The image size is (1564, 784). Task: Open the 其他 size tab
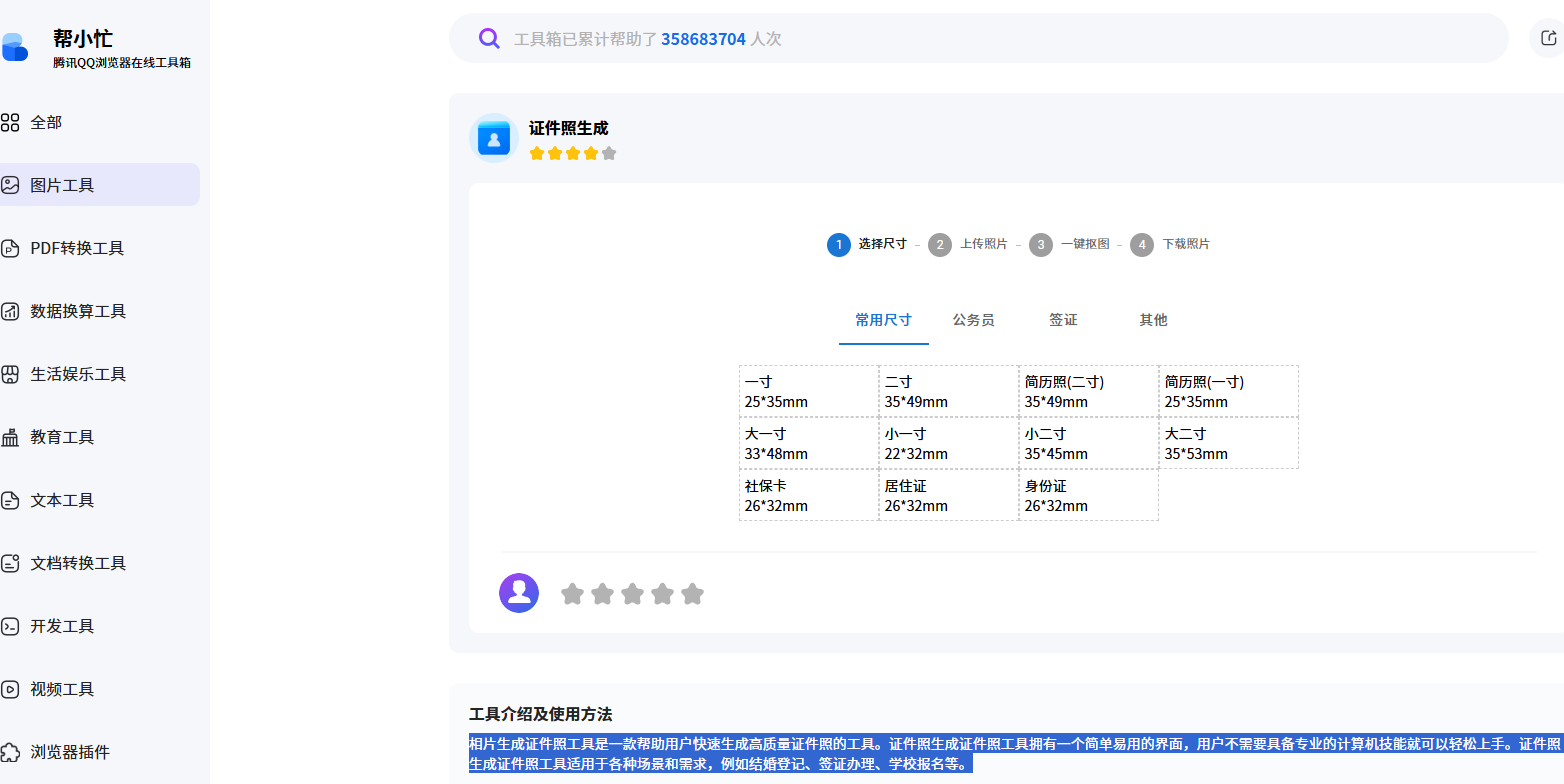(1153, 320)
